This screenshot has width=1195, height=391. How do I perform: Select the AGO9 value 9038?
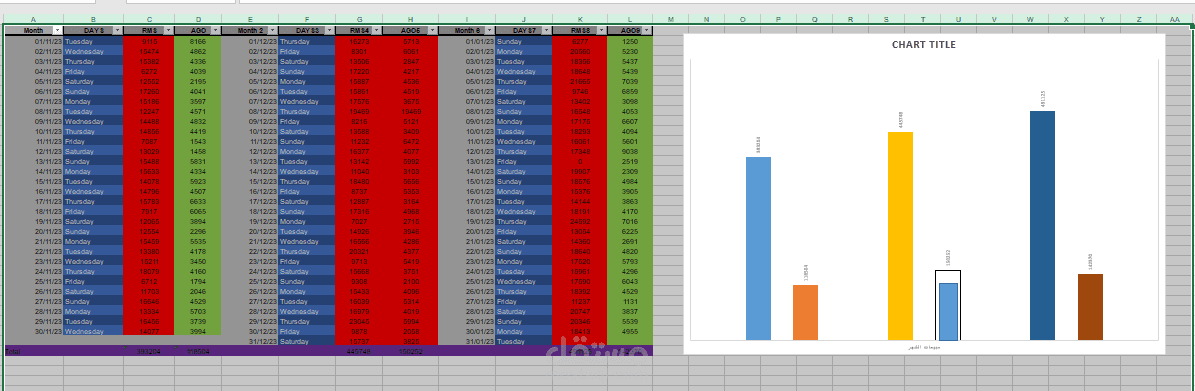coord(630,152)
